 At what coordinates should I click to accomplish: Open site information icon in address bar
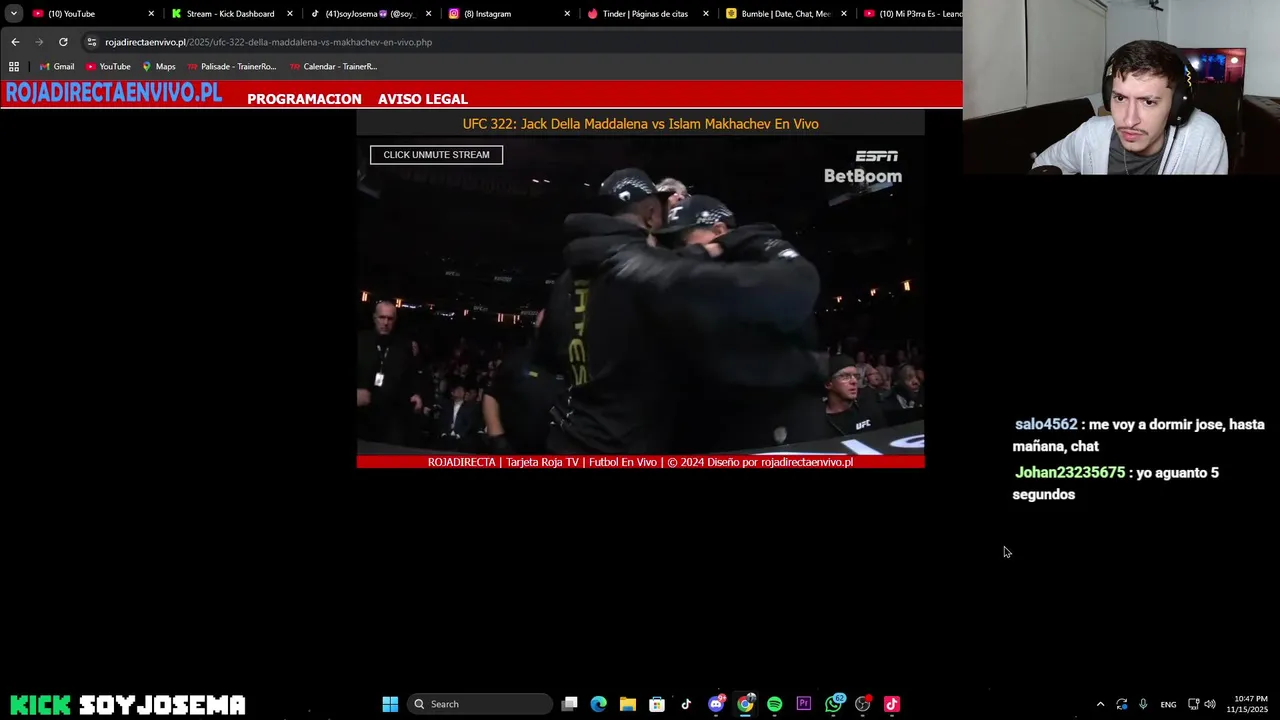coord(92,42)
